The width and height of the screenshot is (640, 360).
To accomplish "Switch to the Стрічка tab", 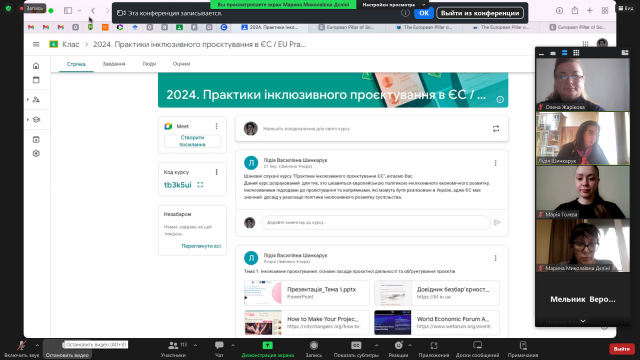I will (x=76, y=64).
